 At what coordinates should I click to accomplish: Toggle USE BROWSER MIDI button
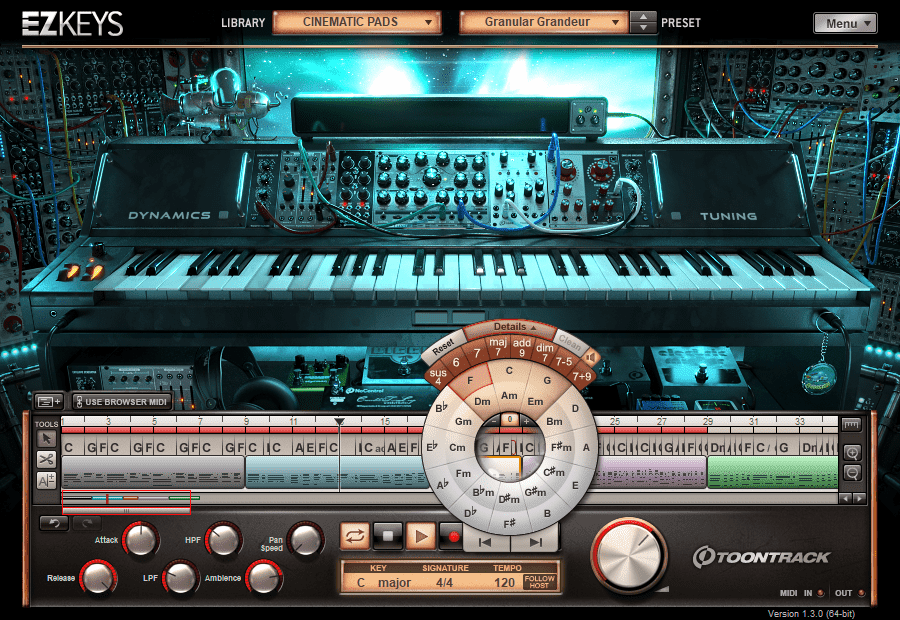(x=122, y=402)
